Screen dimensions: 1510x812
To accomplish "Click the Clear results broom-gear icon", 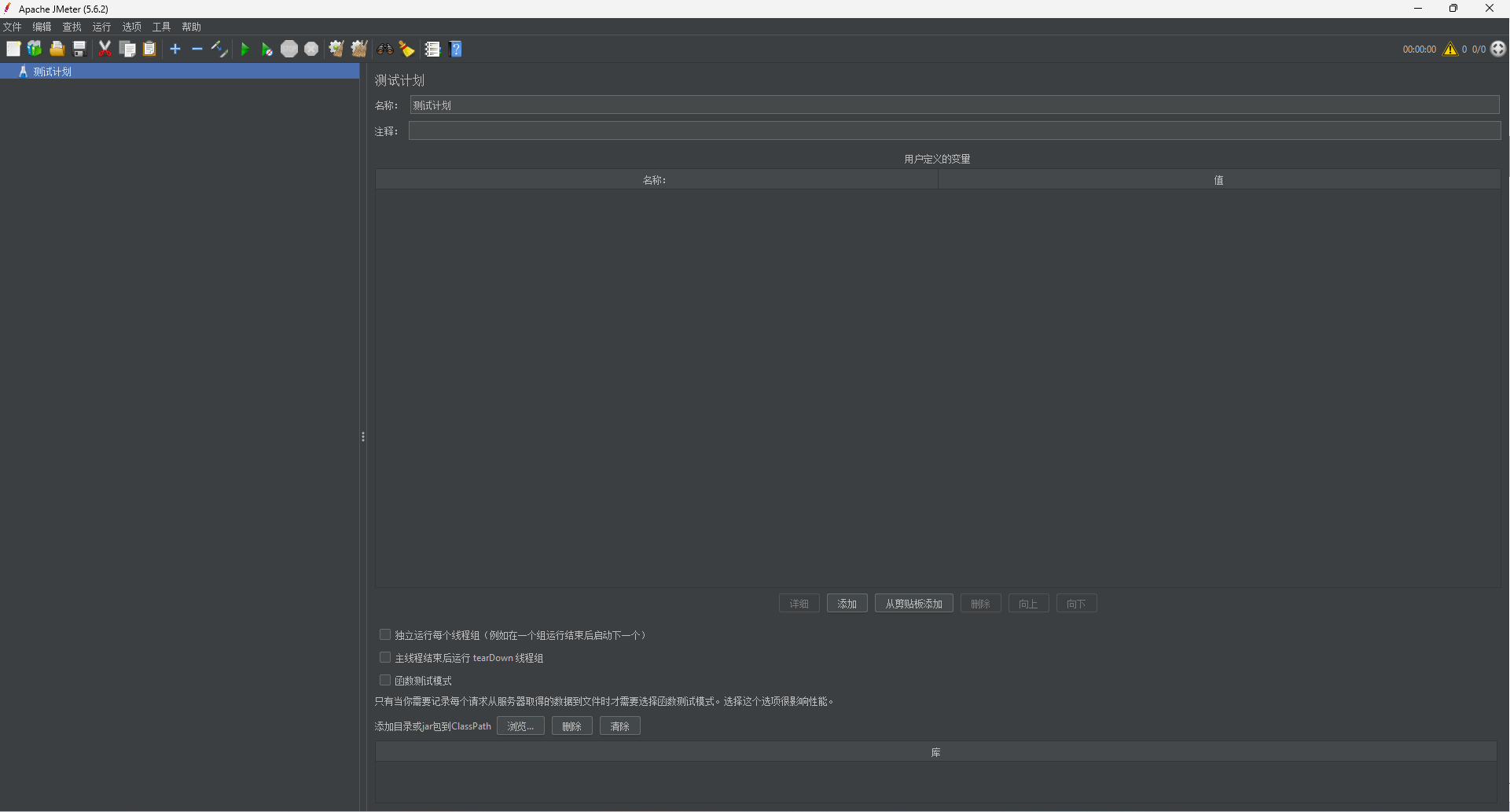I will tap(336, 49).
